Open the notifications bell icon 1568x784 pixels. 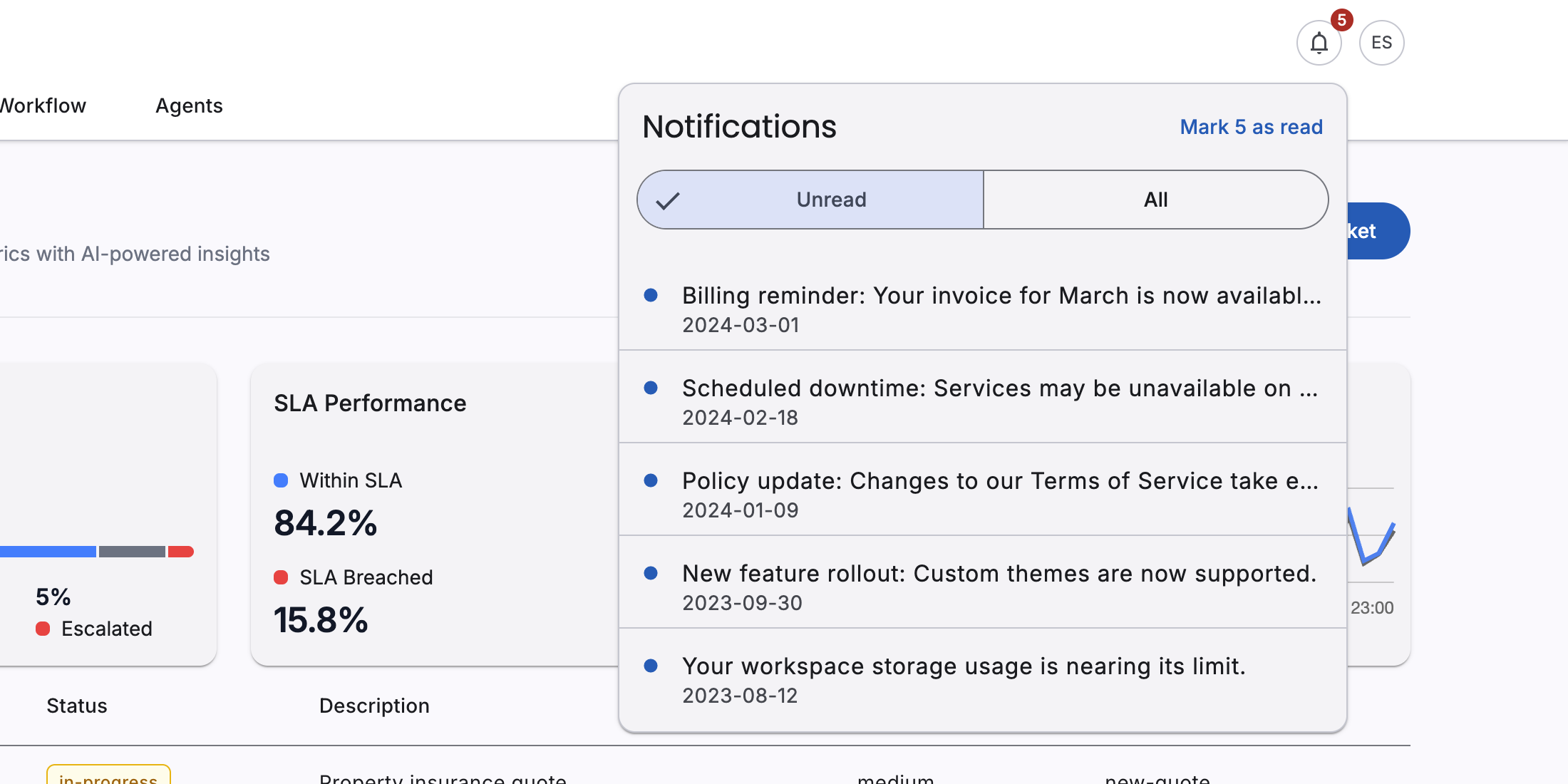pyautogui.click(x=1319, y=43)
